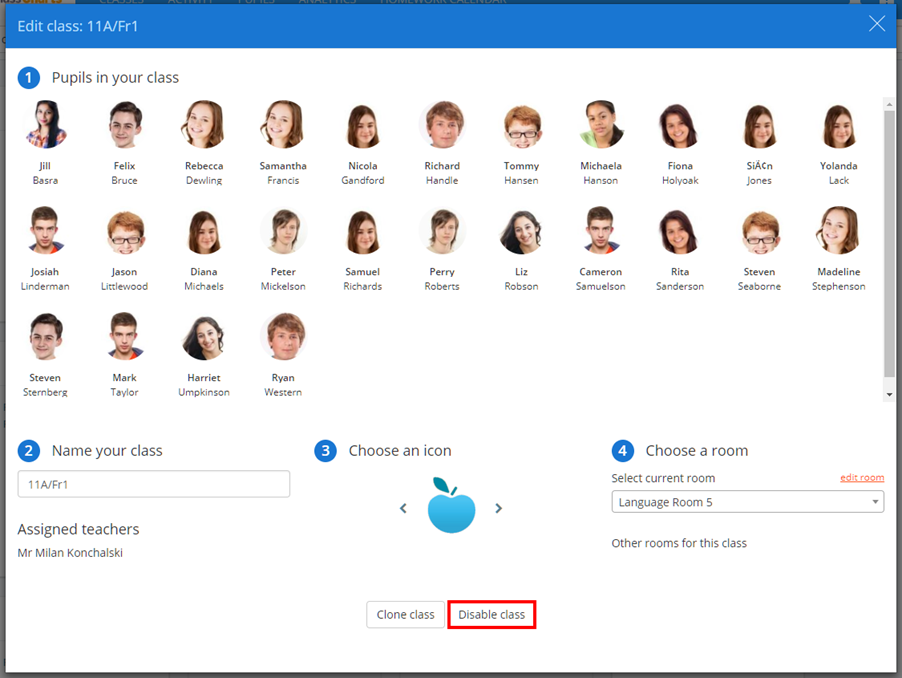Show the previous class icon with the left chevron
The height and width of the screenshot is (678, 902).
[x=403, y=508]
